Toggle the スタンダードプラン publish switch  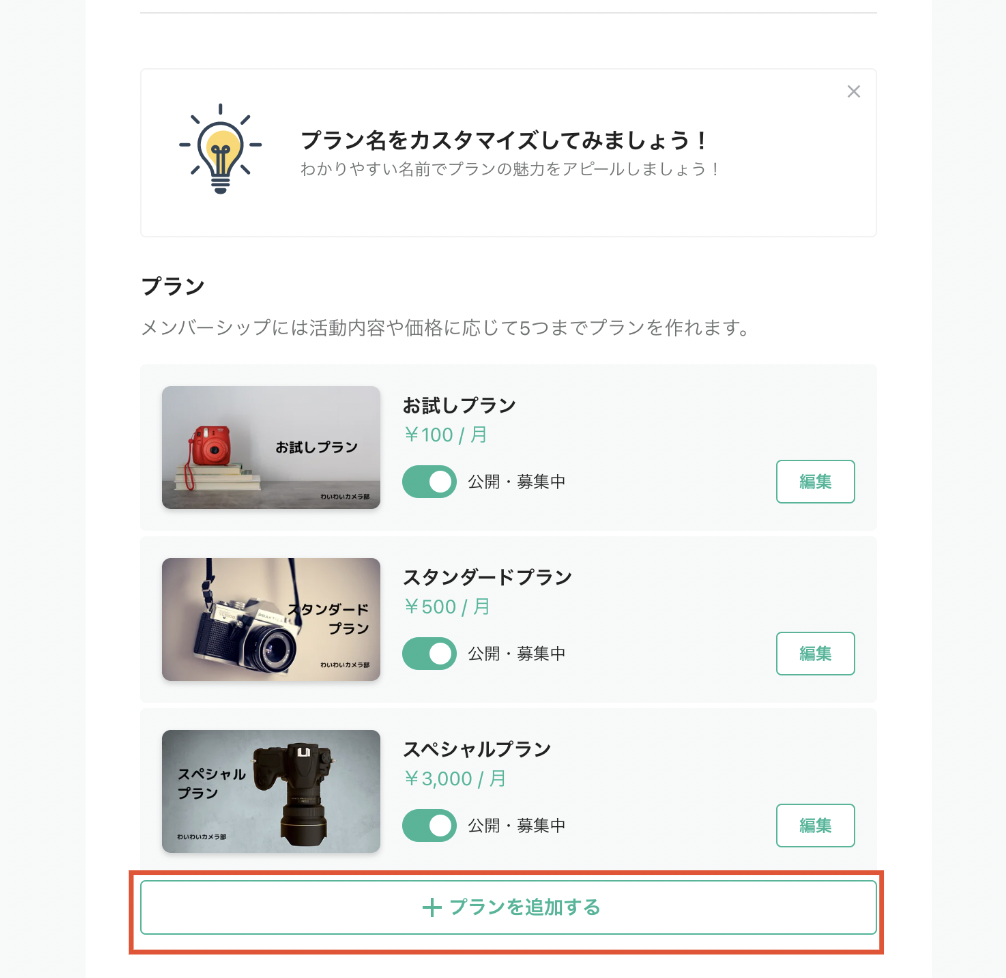point(429,654)
